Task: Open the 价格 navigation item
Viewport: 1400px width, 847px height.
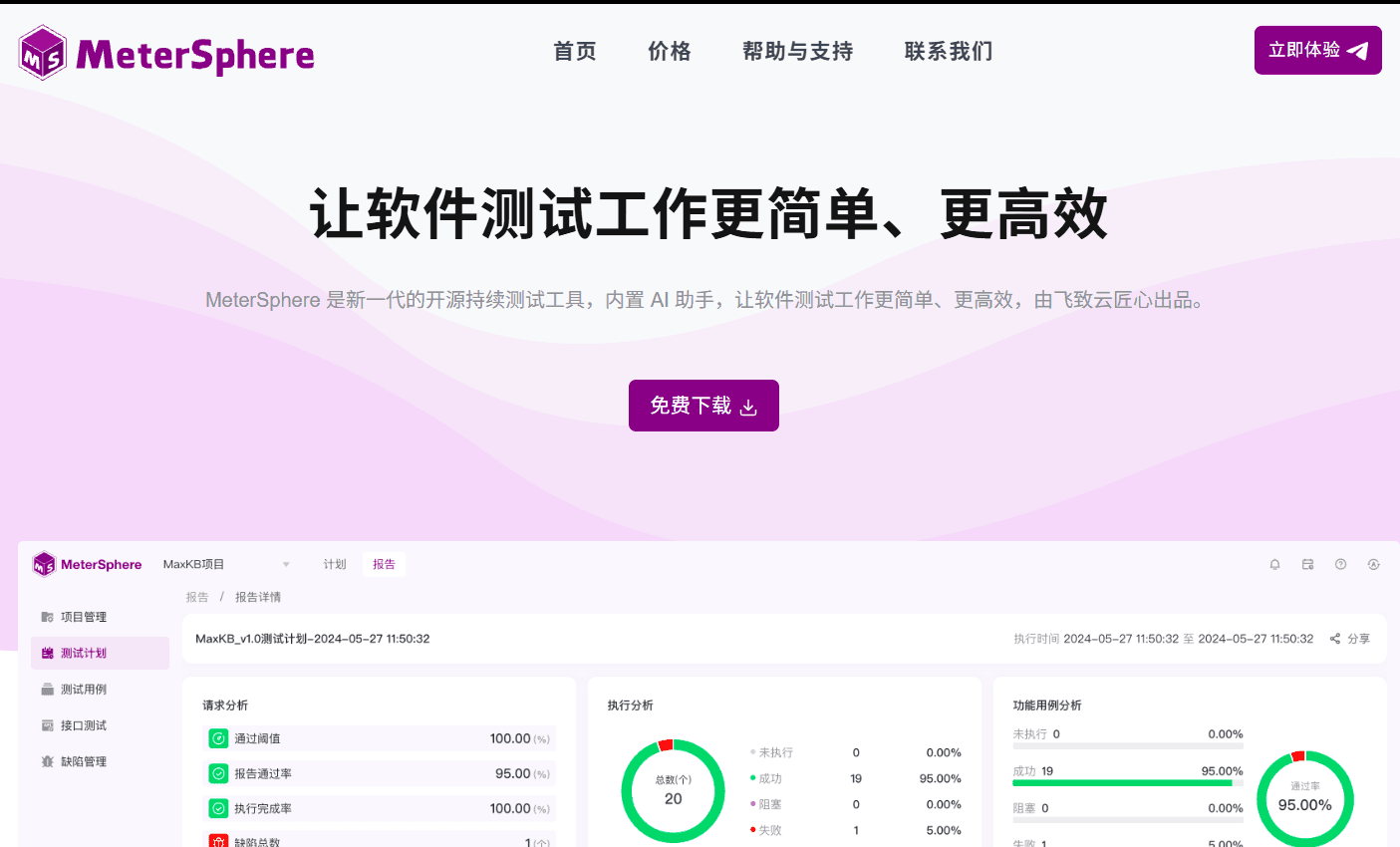Action: [x=670, y=51]
